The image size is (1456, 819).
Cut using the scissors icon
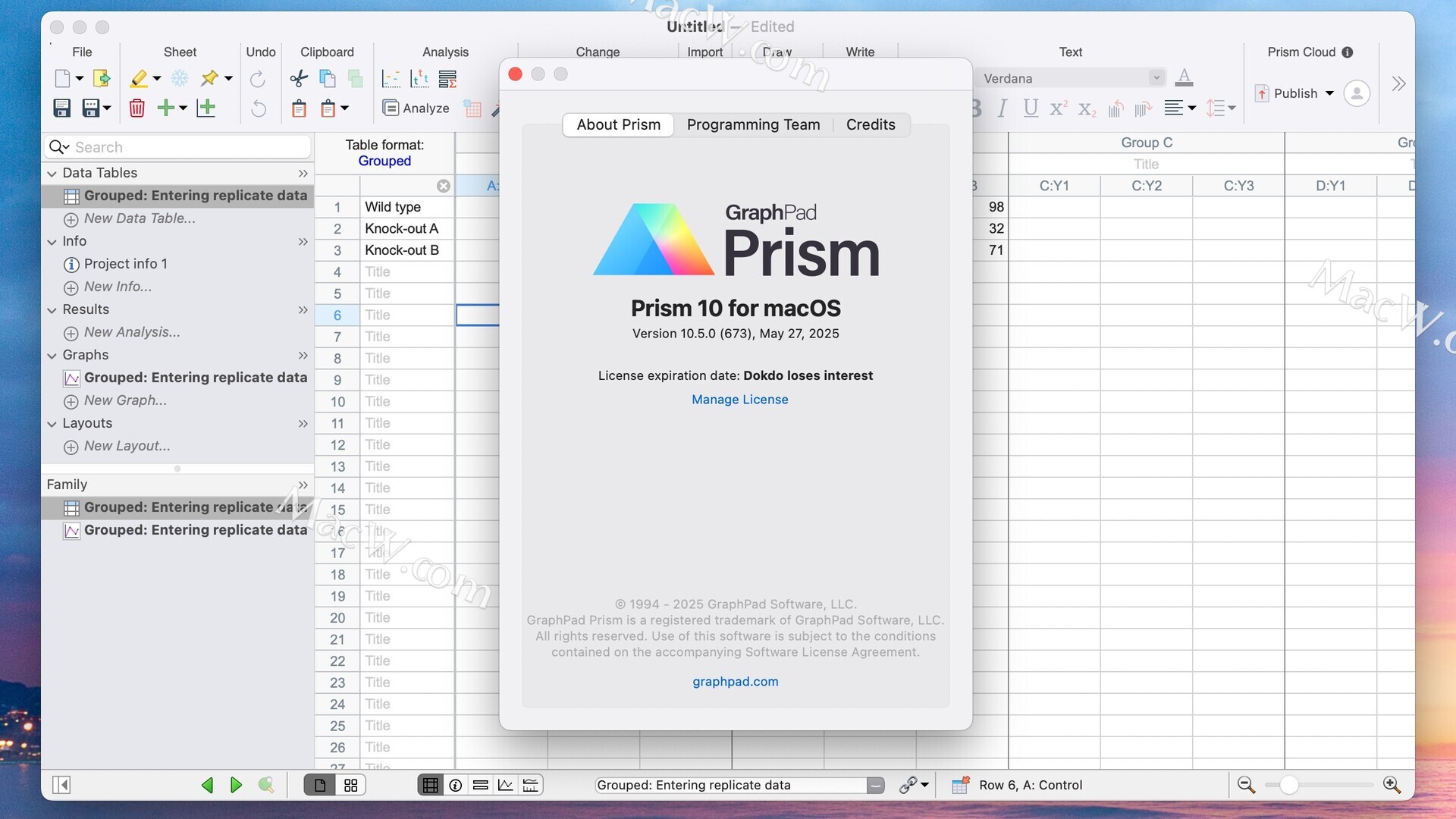click(x=299, y=78)
